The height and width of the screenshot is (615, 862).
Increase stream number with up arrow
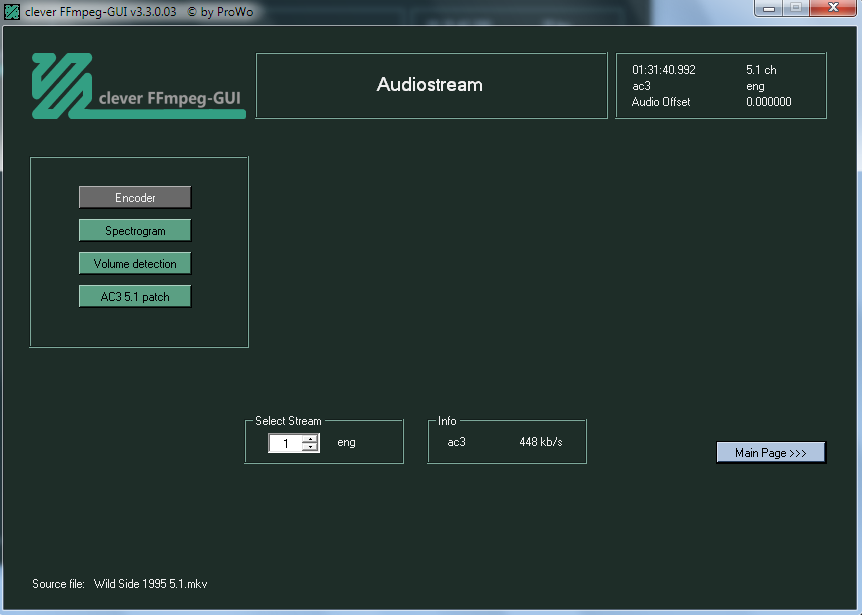(x=311, y=439)
